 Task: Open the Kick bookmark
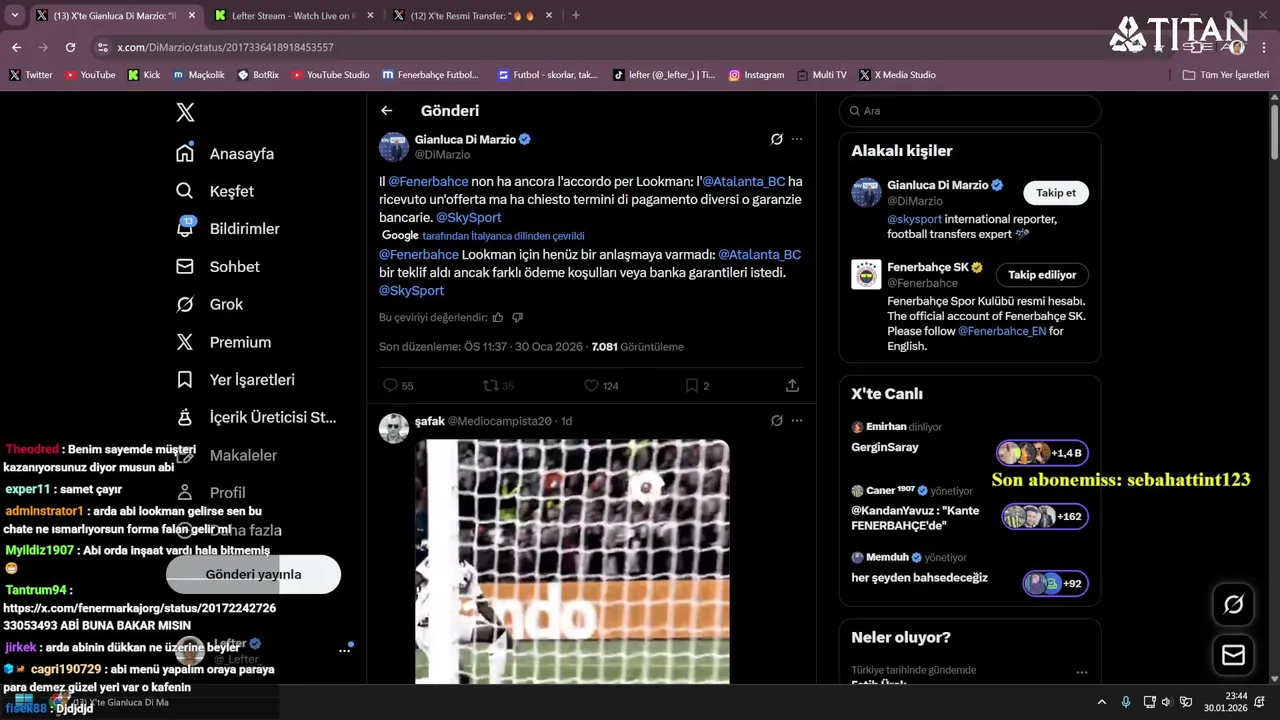[143, 75]
